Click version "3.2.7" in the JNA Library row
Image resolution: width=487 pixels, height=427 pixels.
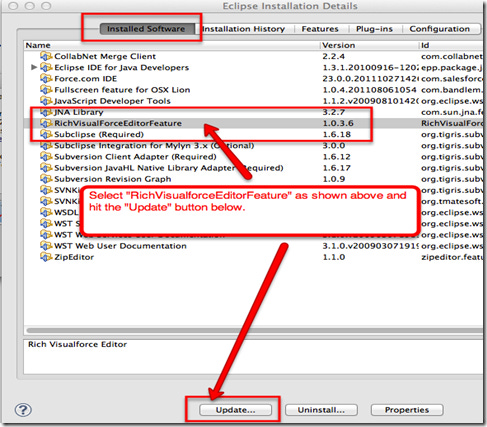334,112
